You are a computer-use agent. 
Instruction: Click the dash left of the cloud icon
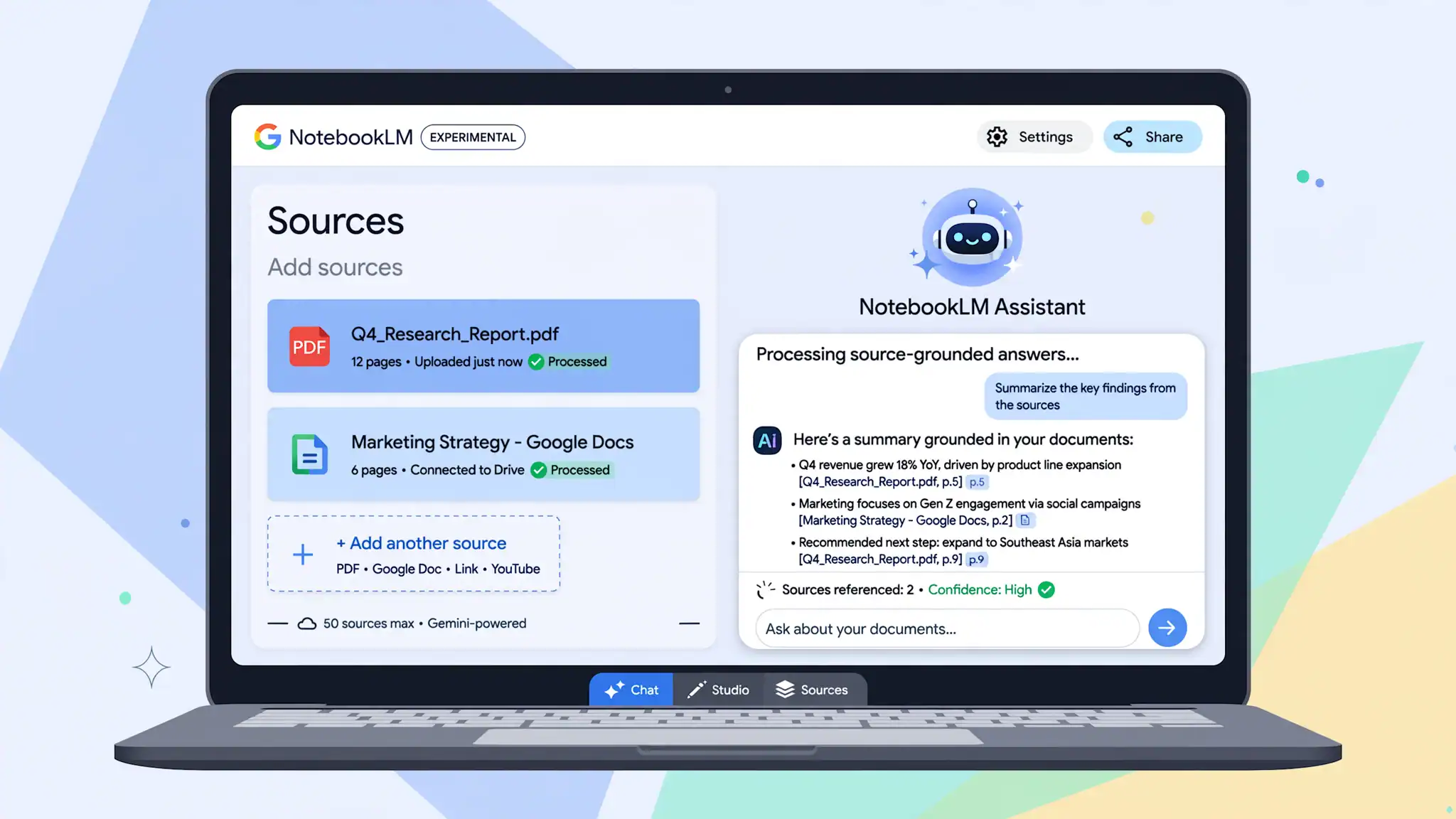(278, 623)
